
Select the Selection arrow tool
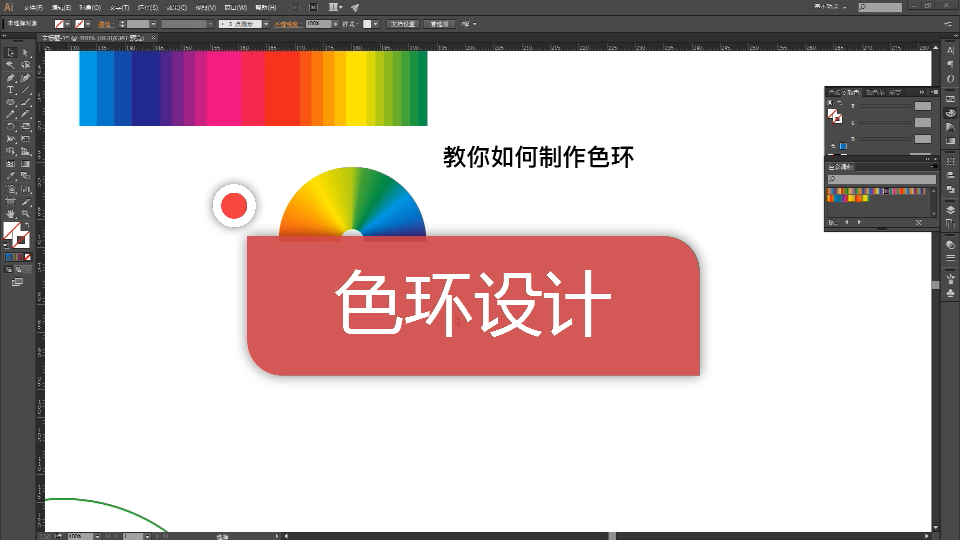tap(10, 53)
